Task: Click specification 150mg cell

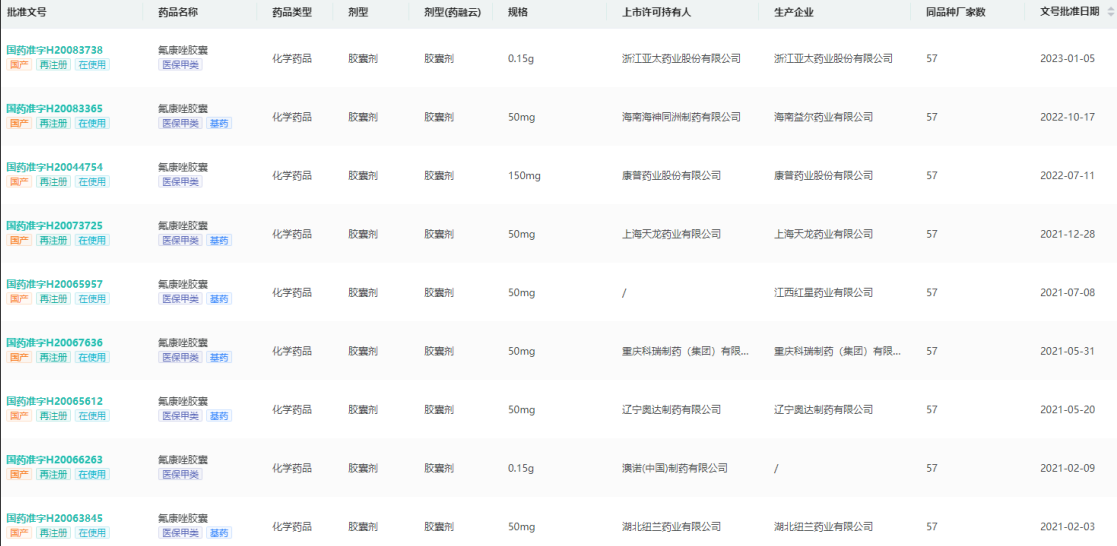Action: [524, 175]
